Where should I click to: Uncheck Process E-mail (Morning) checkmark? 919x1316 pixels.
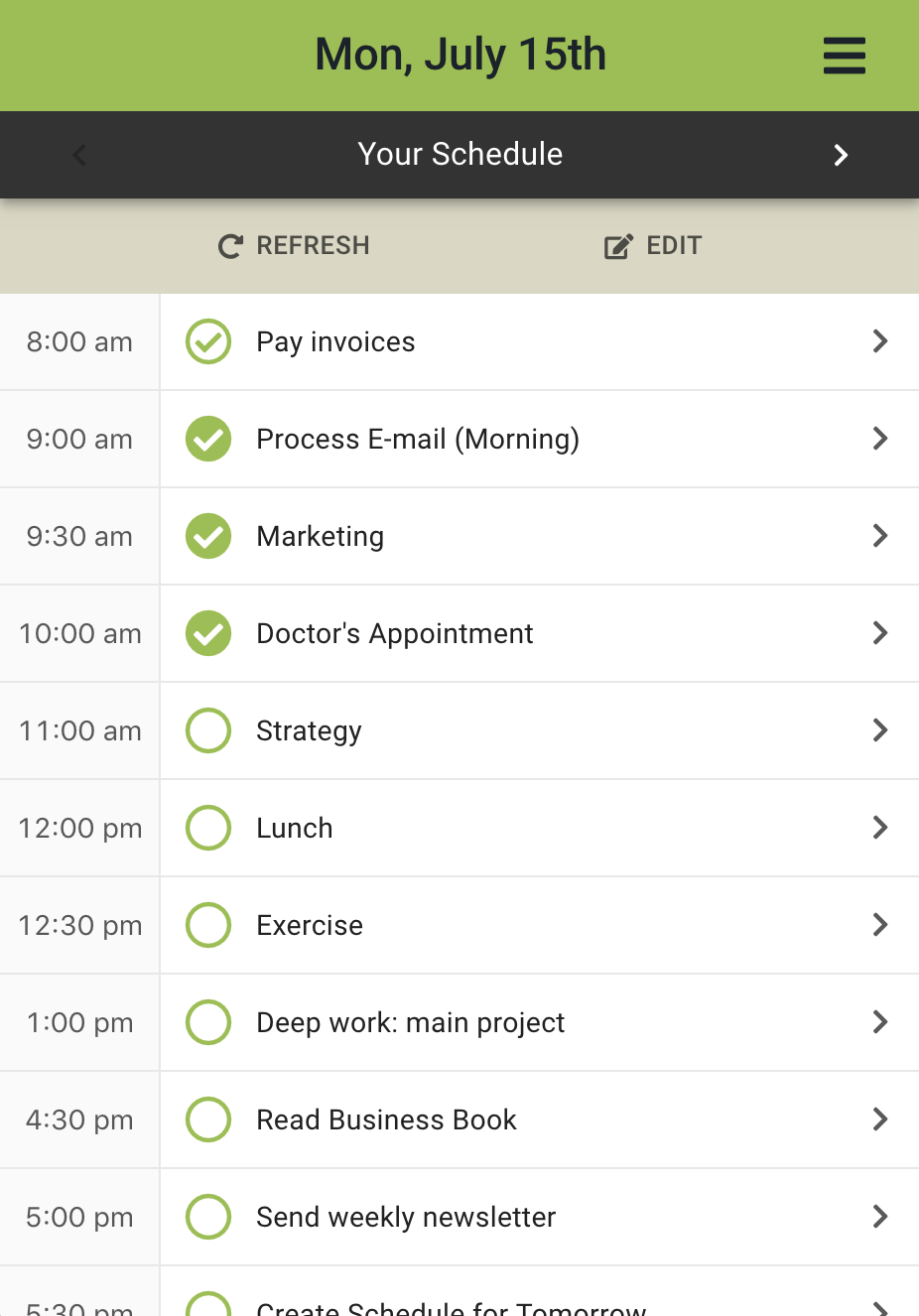(x=208, y=439)
